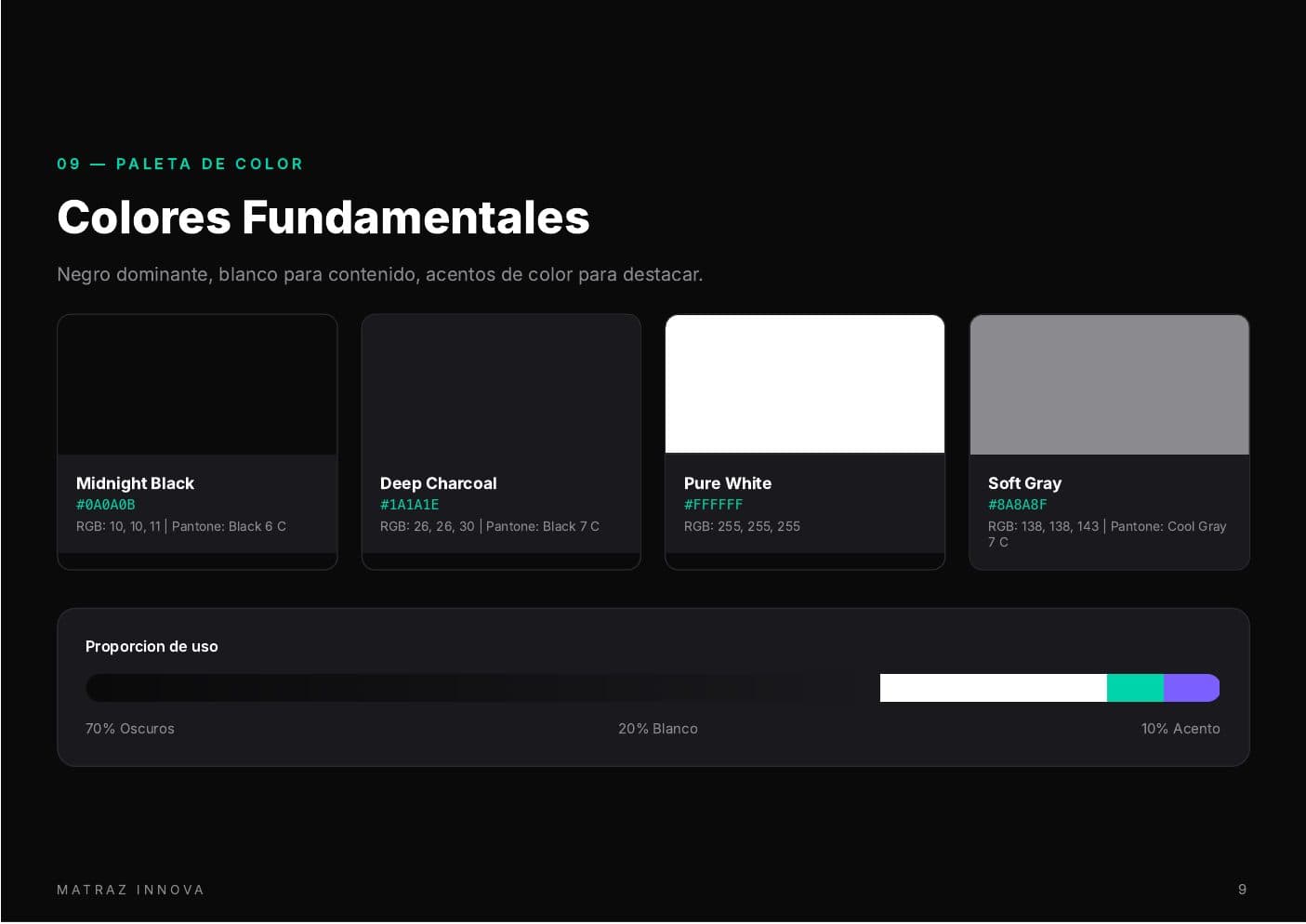
Task: Choose the Soft Gray color swatch
Action: coord(1109,385)
